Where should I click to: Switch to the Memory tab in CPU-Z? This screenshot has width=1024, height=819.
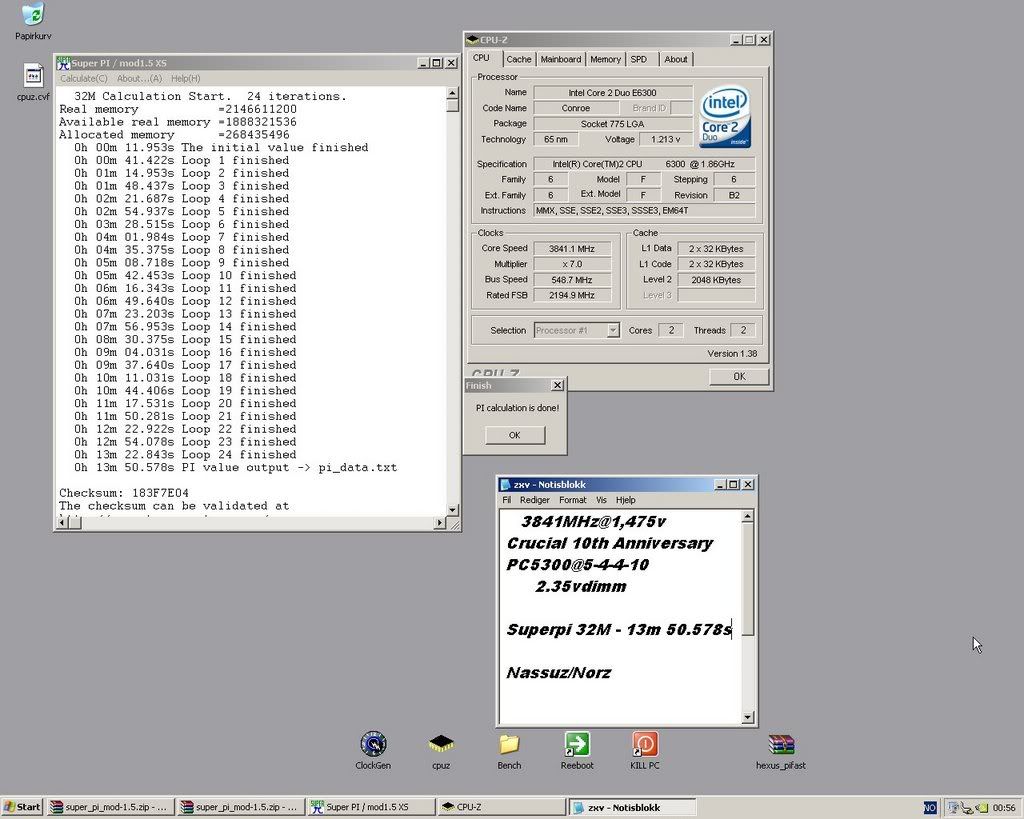coord(605,59)
